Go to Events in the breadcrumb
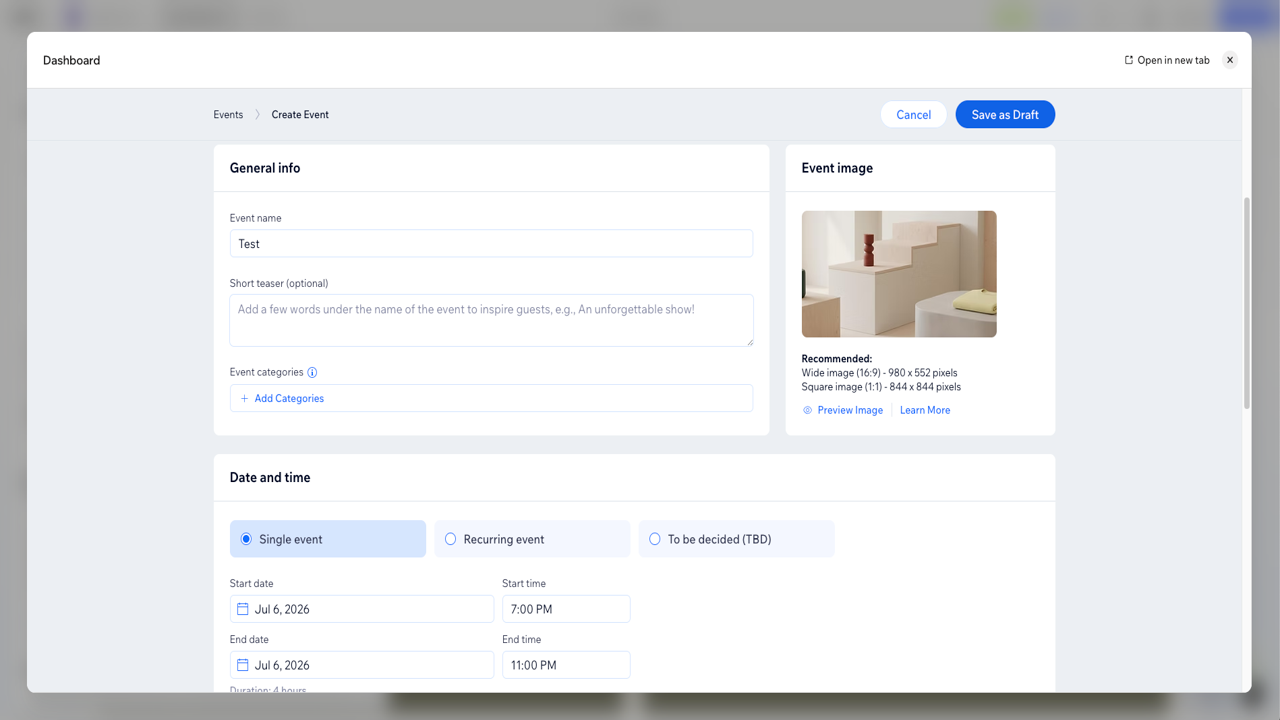 click(228, 115)
